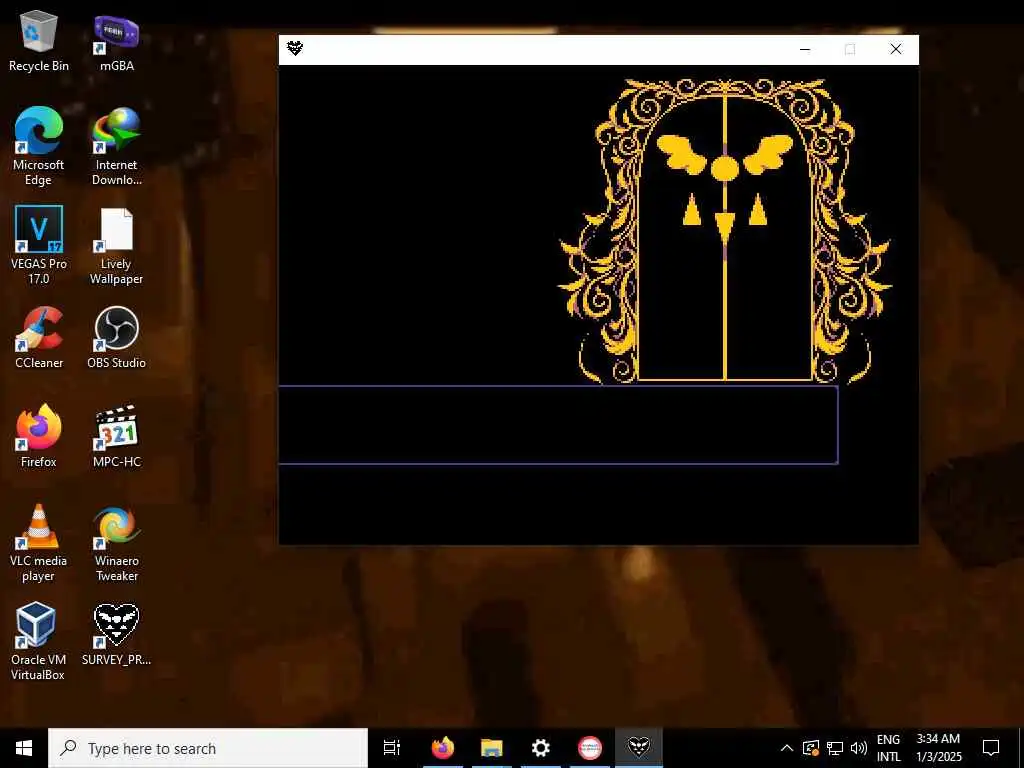Open Microsoft Edge desktop shortcut

[39, 146]
